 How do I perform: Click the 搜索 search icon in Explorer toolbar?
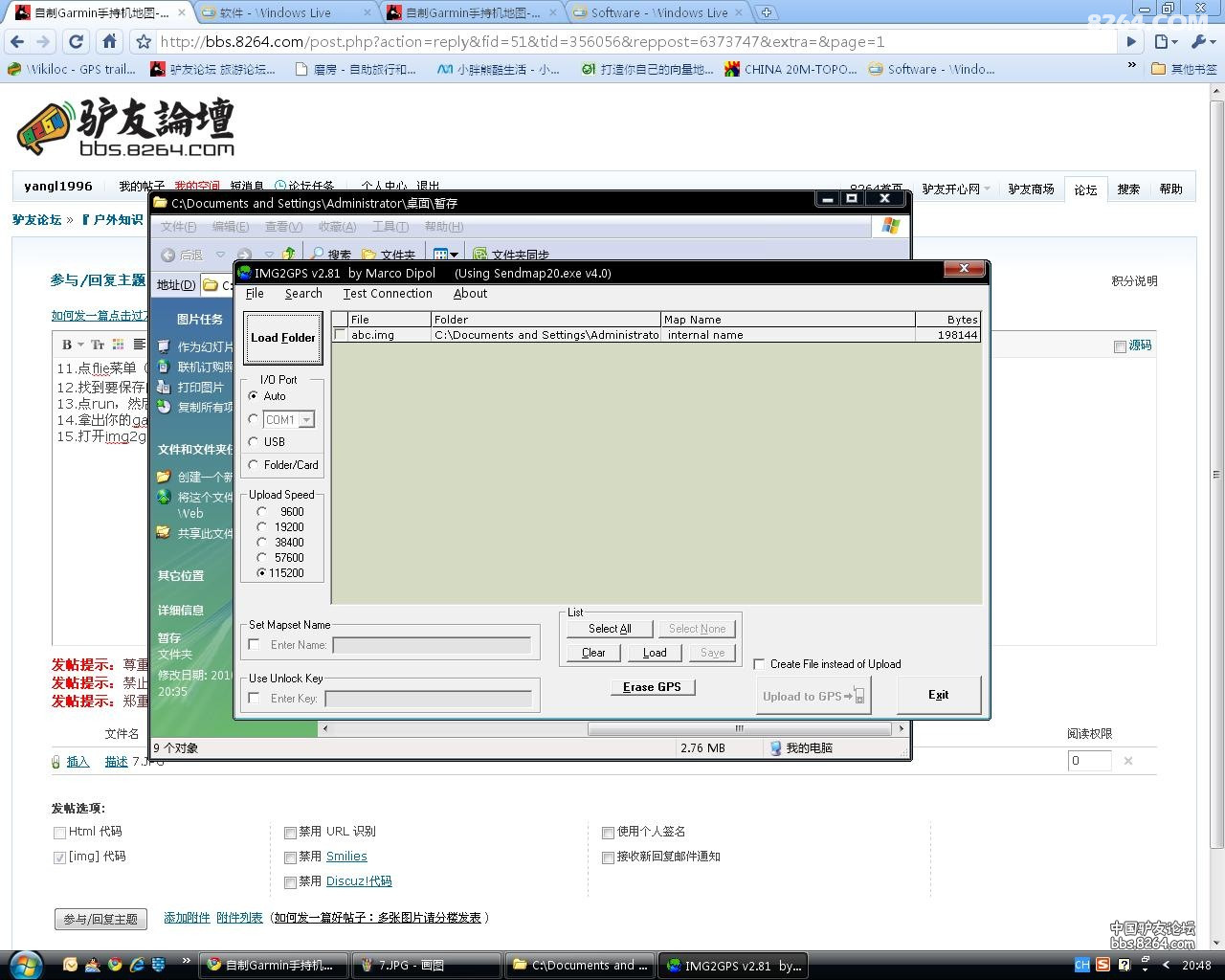[330, 255]
